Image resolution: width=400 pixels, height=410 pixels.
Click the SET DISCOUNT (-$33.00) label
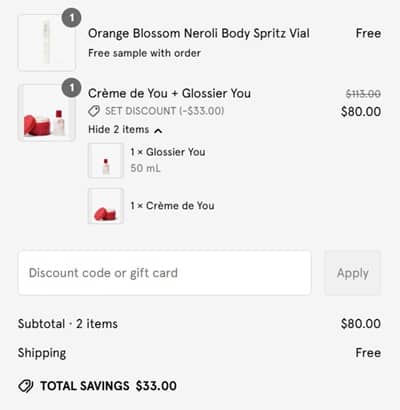(x=165, y=111)
